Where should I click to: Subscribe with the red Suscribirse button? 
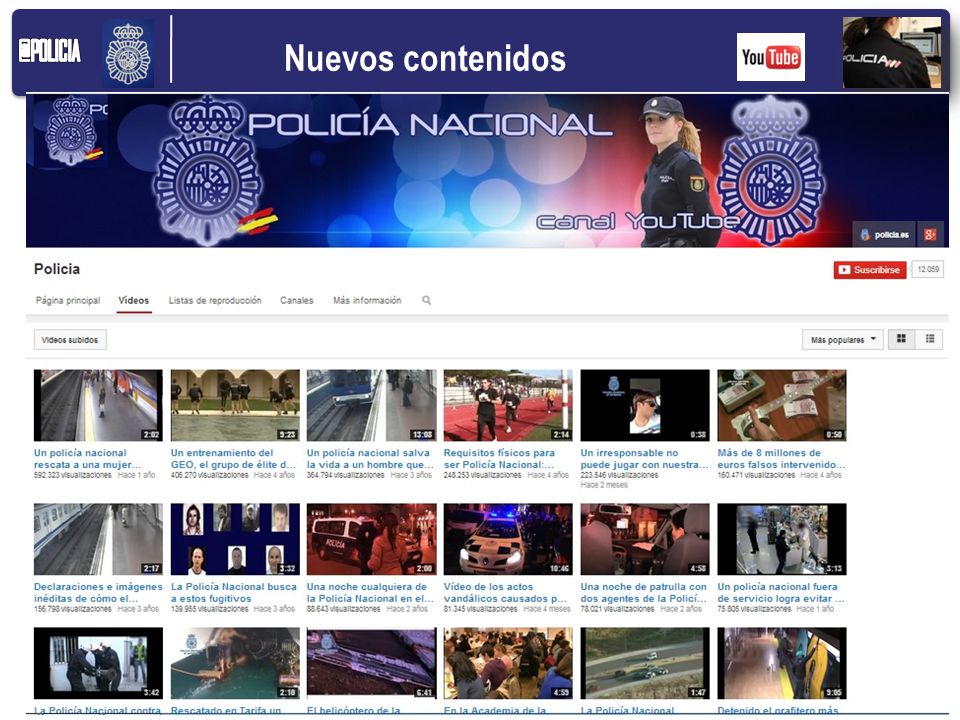tap(869, 269)
